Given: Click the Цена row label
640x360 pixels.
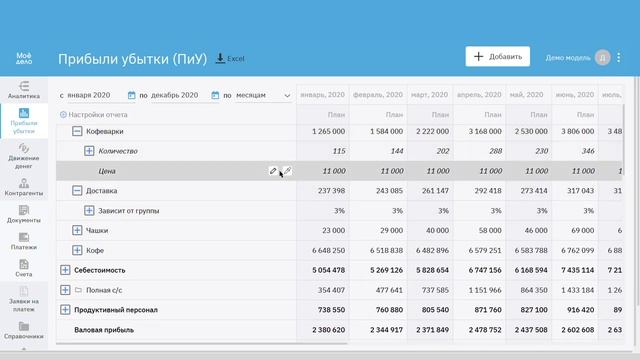Looking at the screenshot, I should click(107, 171).
